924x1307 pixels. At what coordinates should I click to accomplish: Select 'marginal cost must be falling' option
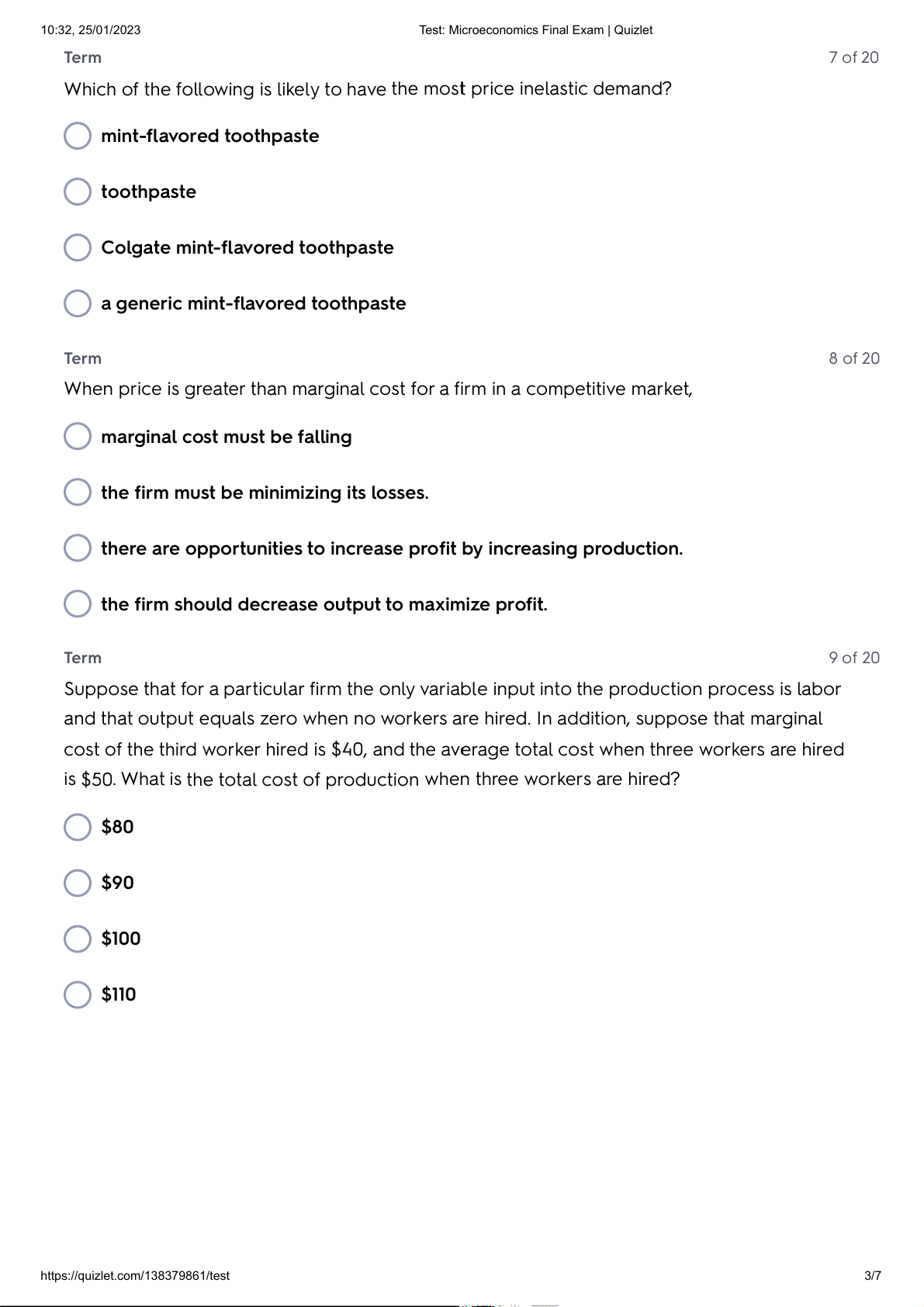coord(78,437)
